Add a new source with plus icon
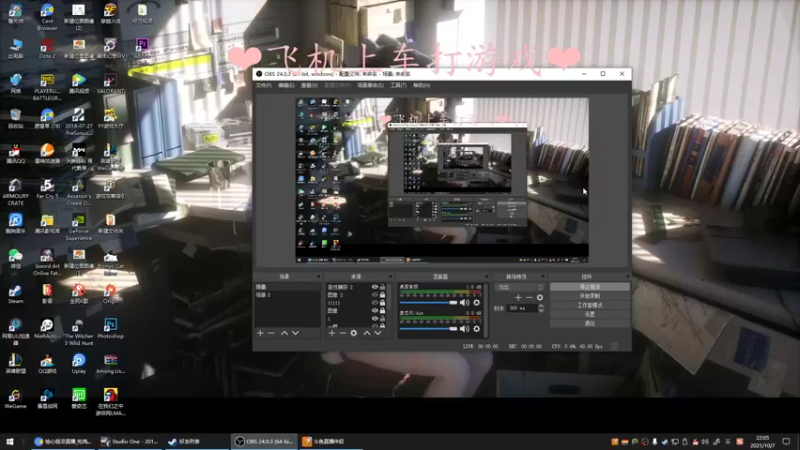800x450 pixels. click(332, 333)
